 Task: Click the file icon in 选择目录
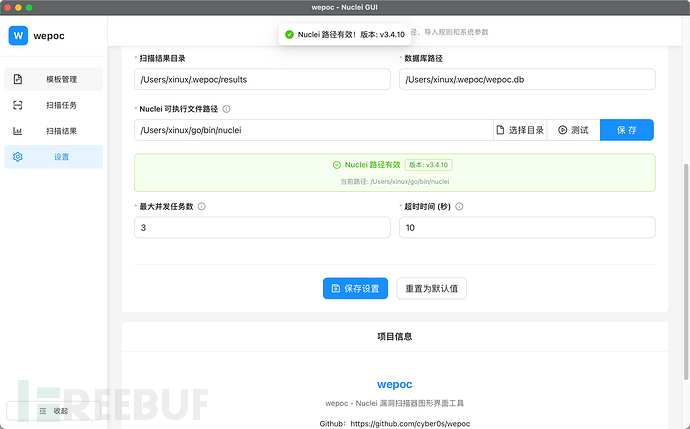(x=500, y=130)
